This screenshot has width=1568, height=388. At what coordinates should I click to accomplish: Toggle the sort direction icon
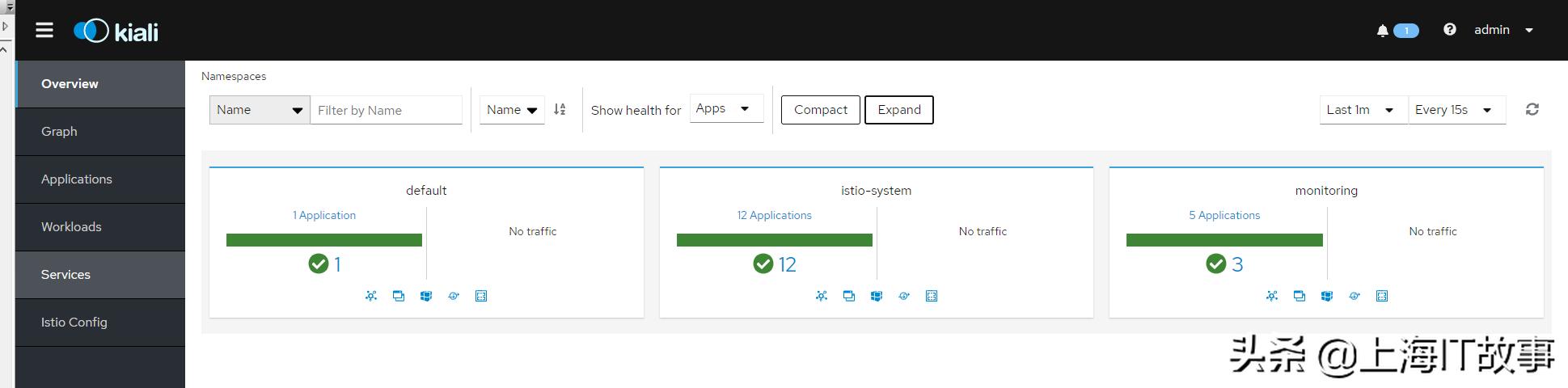pyautogui.click(x=560, y=110)
